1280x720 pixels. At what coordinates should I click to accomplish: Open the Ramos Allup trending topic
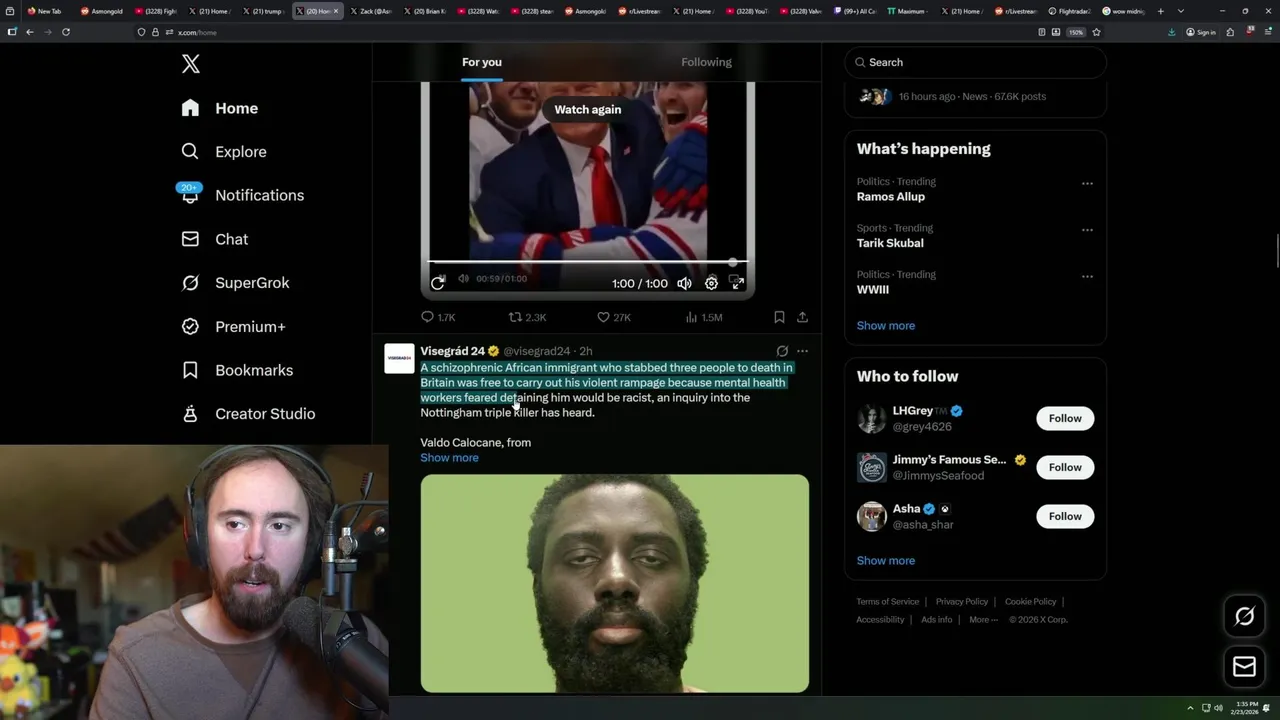[890, 197]
